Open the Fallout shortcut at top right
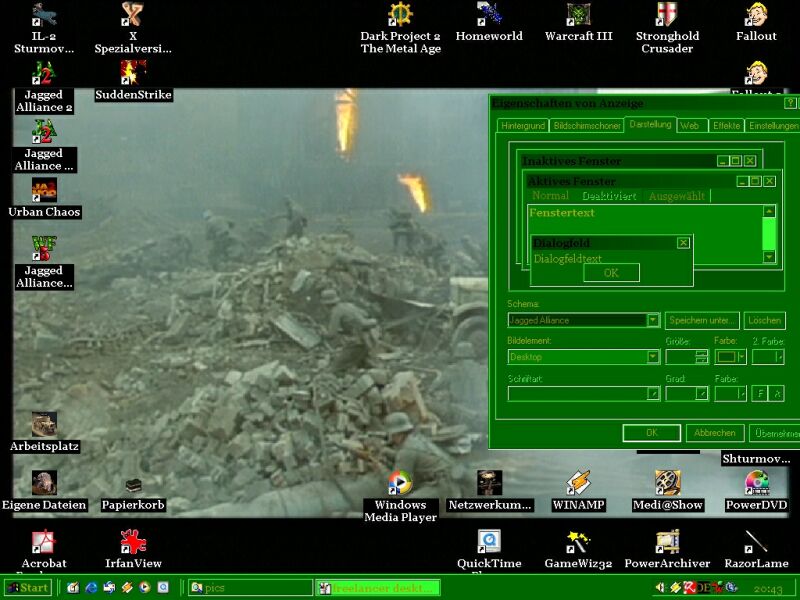 tap(756, 15)
